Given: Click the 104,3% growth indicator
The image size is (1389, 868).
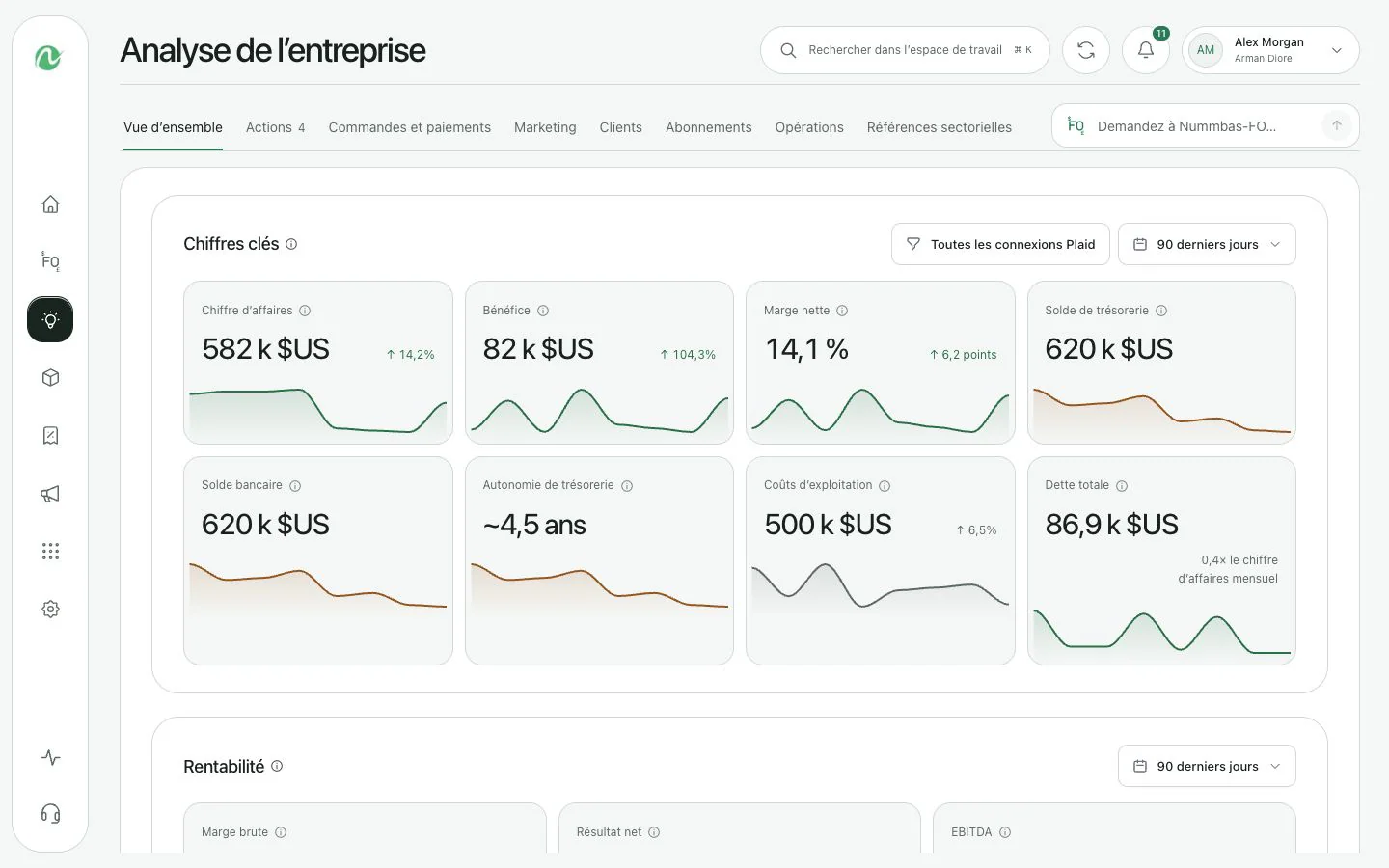Looking at the screenshot, I should coord(688,355).
